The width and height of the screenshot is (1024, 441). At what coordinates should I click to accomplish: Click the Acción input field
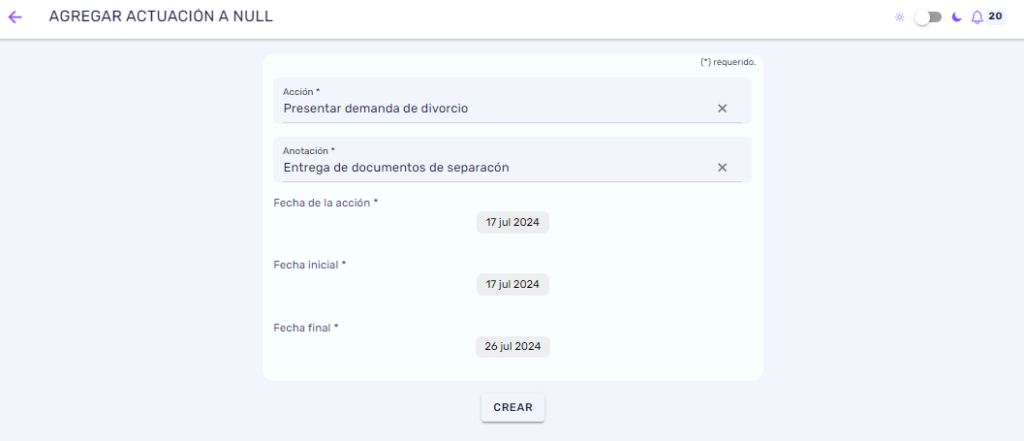tap(512, 101)
